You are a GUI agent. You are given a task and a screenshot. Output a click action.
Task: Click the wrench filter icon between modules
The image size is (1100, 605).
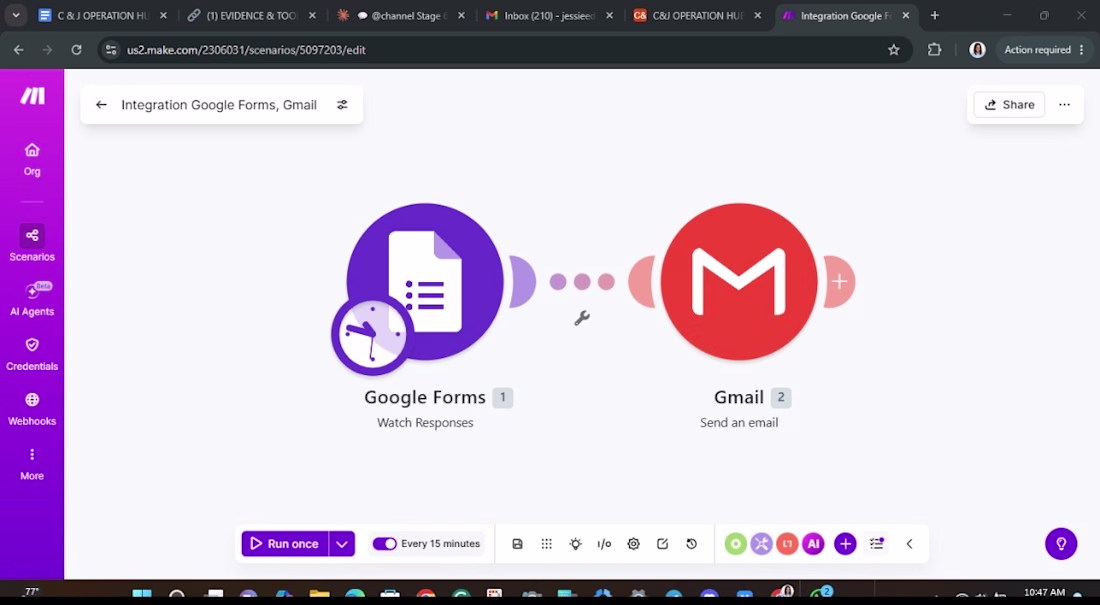click(x=582, y=318)
